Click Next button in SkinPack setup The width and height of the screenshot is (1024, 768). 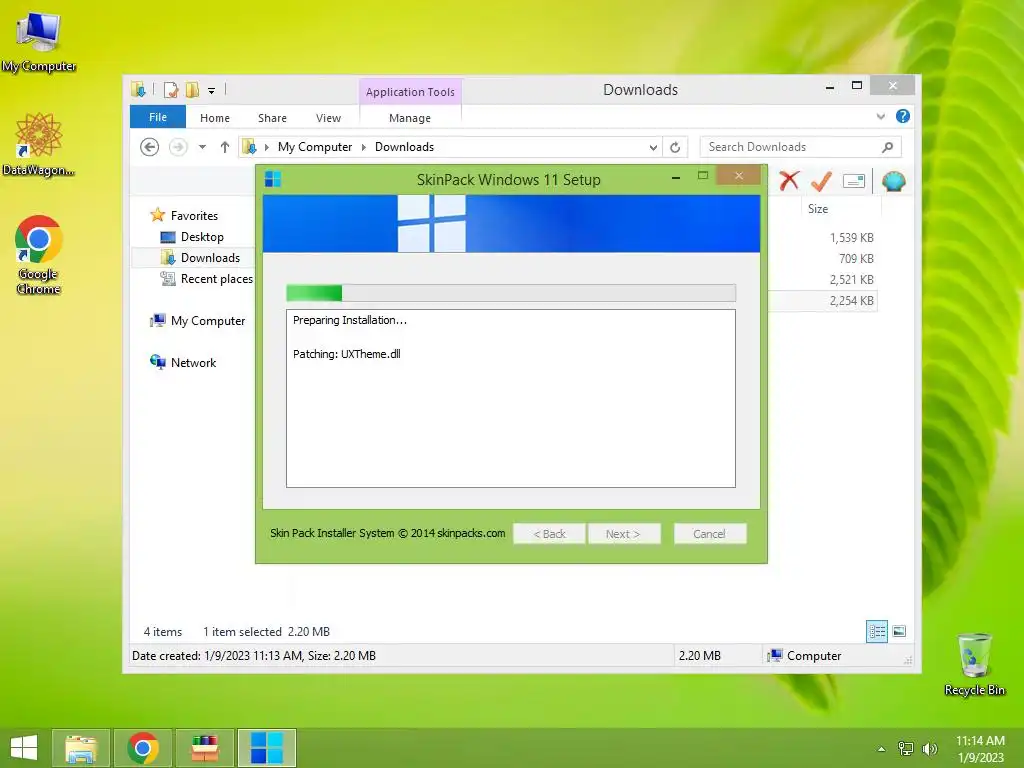click(624, 534)
